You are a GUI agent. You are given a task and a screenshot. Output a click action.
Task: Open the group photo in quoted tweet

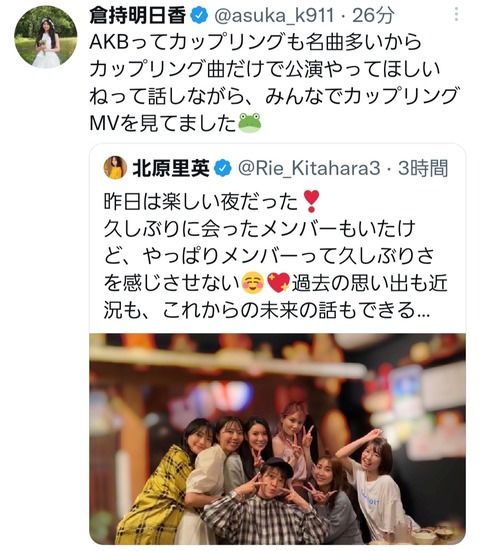[x=278, y=439]
